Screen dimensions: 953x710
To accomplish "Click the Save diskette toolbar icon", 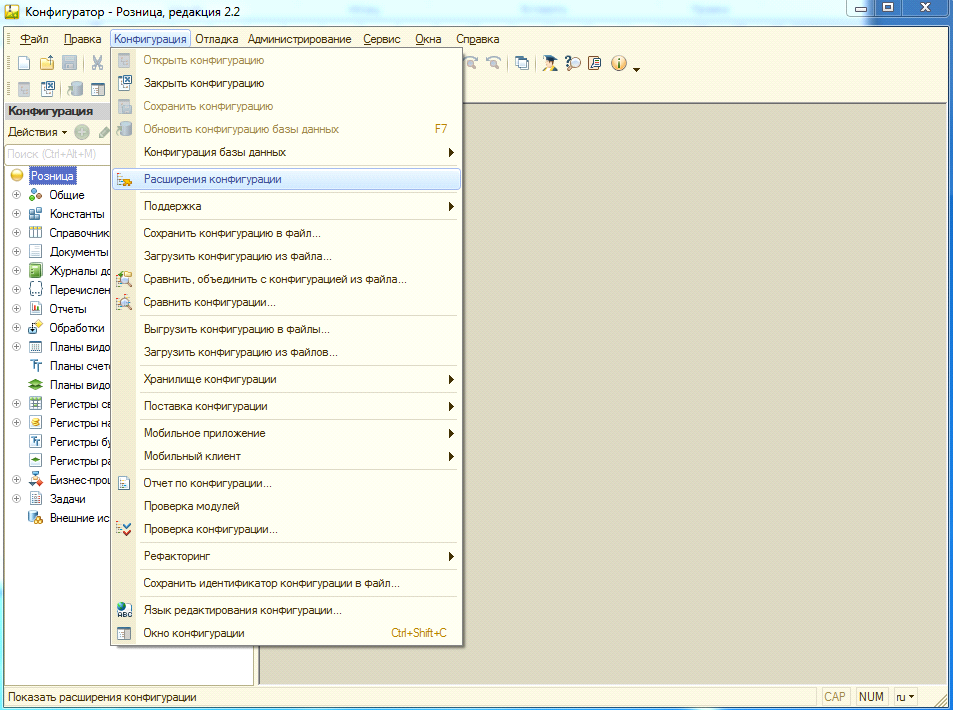I will 70,63.
